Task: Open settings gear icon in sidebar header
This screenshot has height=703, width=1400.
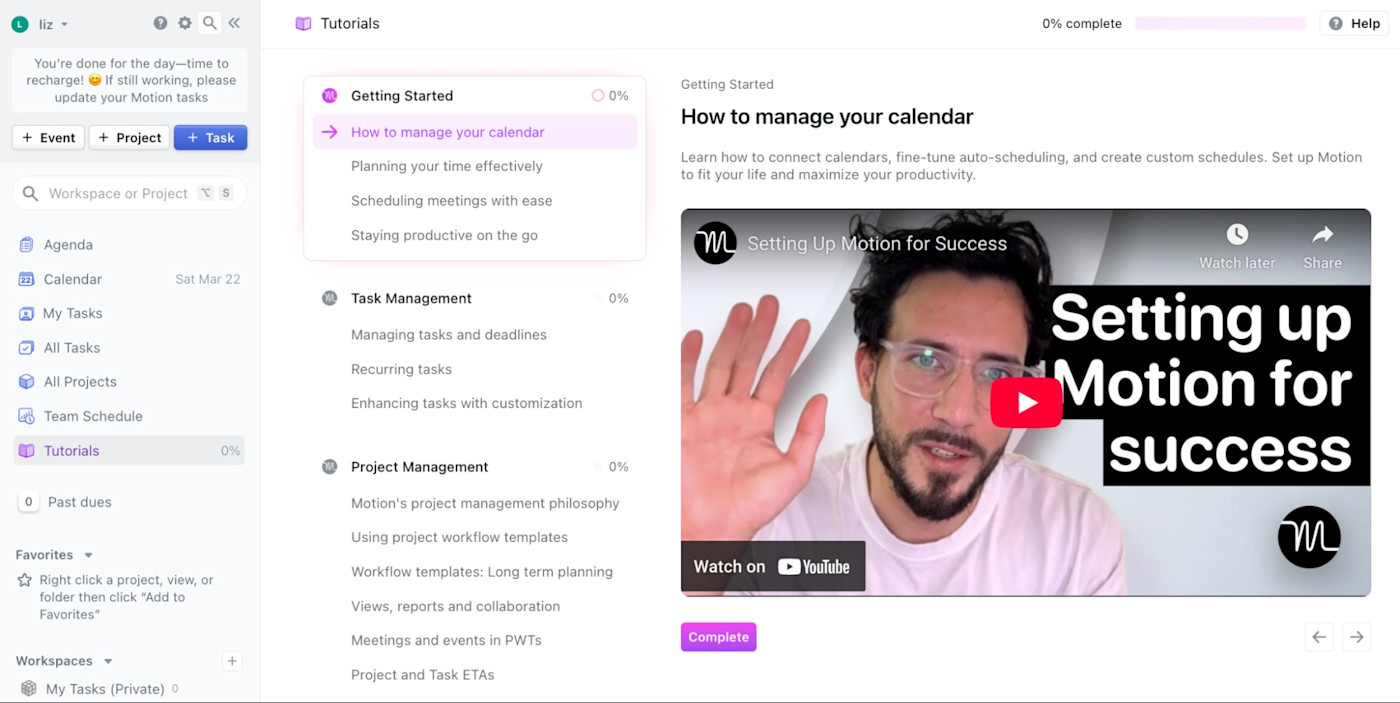Action: point(185,23)
